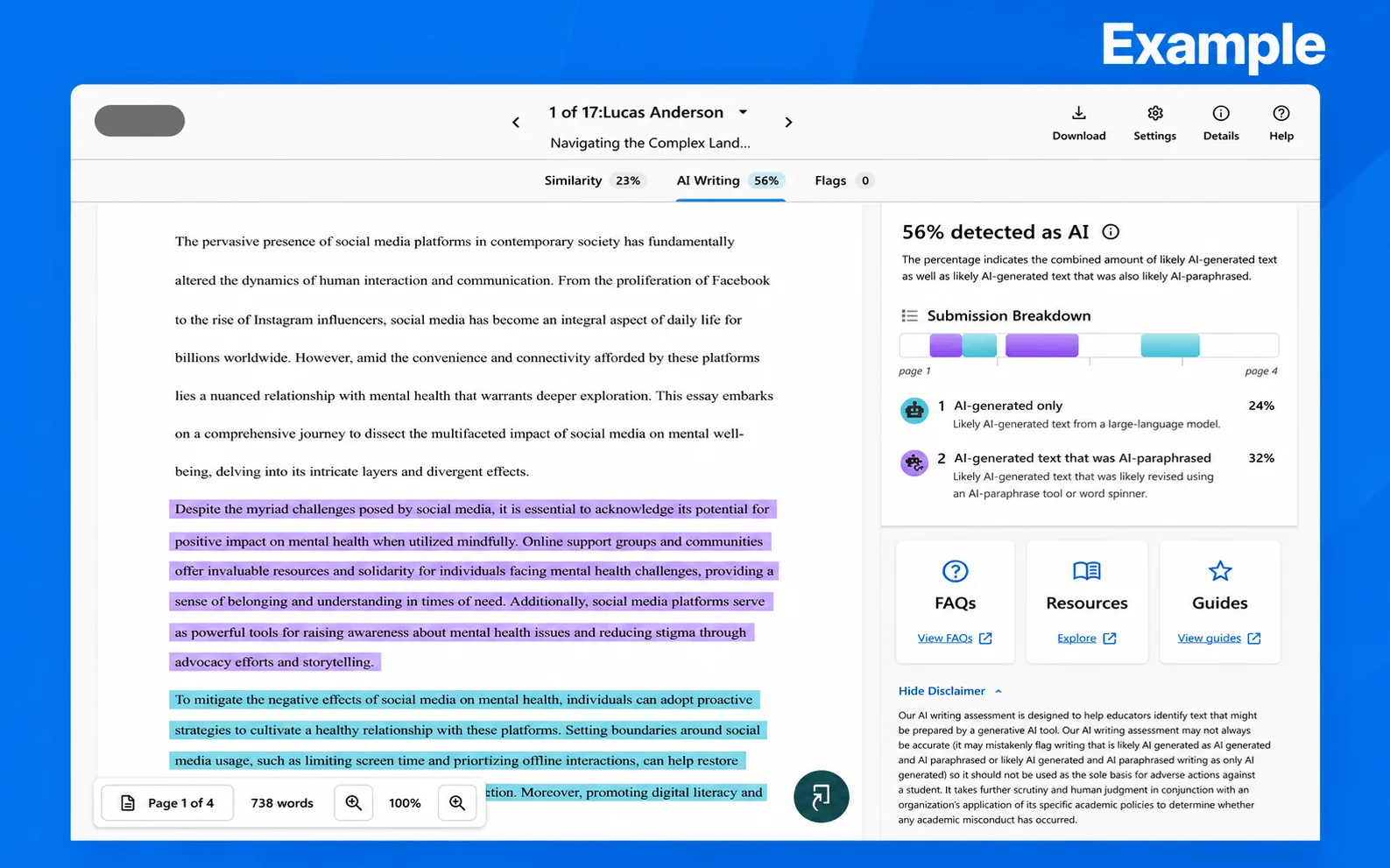Image resolution: width=1390 pixels, height=868 pixels.
Task: Go to next submission arrow
Action: pos(788,123)
